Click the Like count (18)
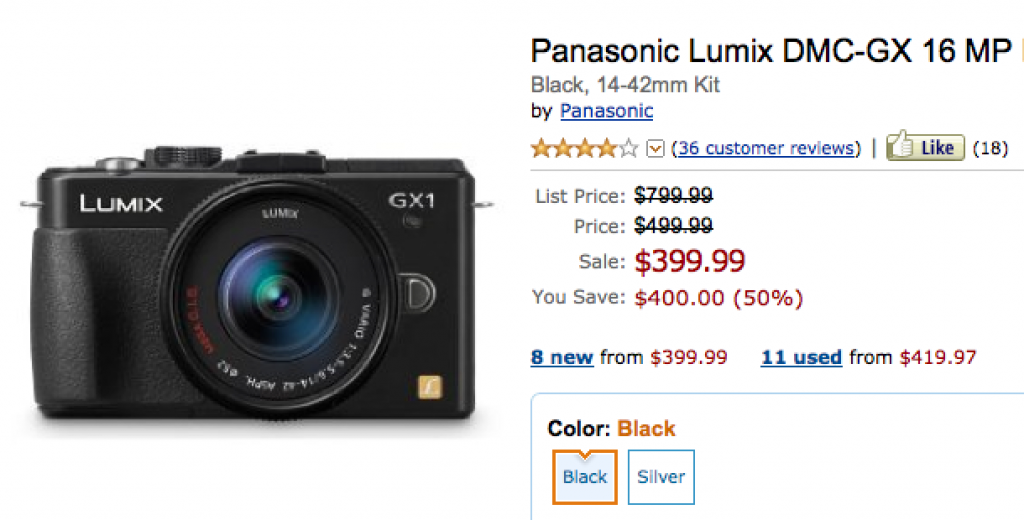This screenshot has height=520, width=1024. point(990,148)
